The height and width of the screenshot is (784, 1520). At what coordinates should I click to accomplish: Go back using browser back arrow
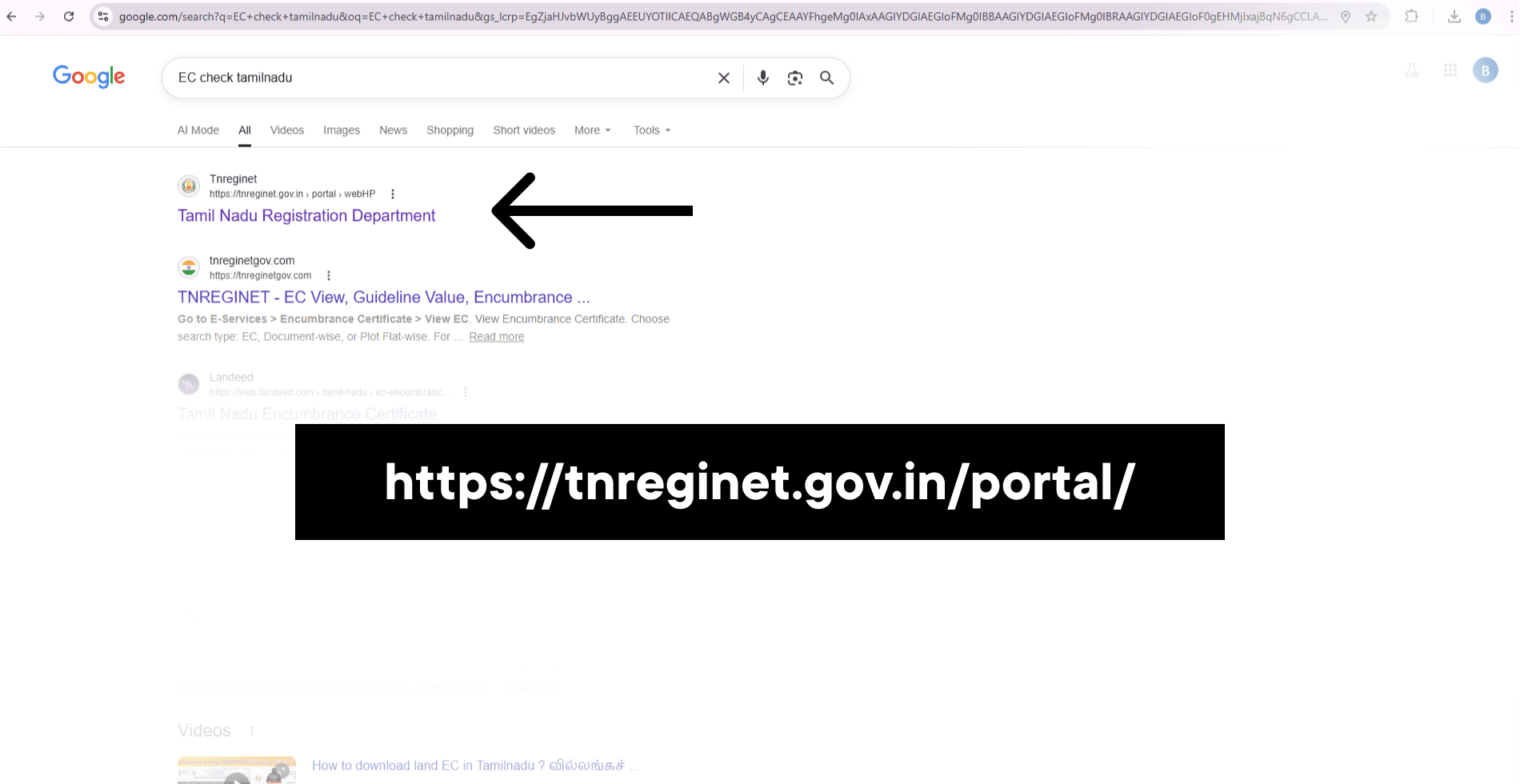12,16
